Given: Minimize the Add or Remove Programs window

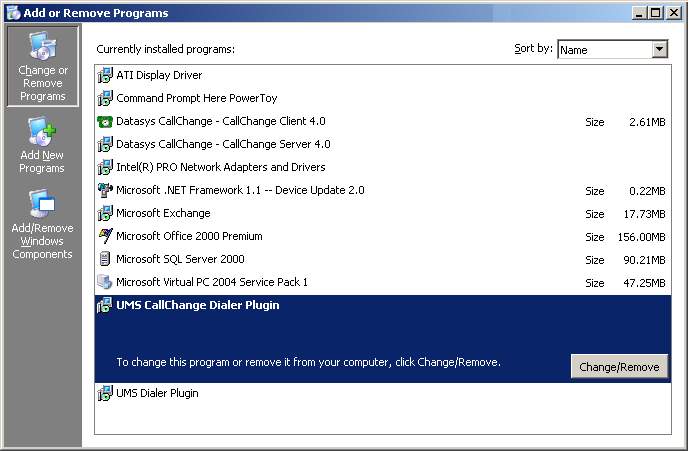Looking at the screenshot, I should 639,13.
